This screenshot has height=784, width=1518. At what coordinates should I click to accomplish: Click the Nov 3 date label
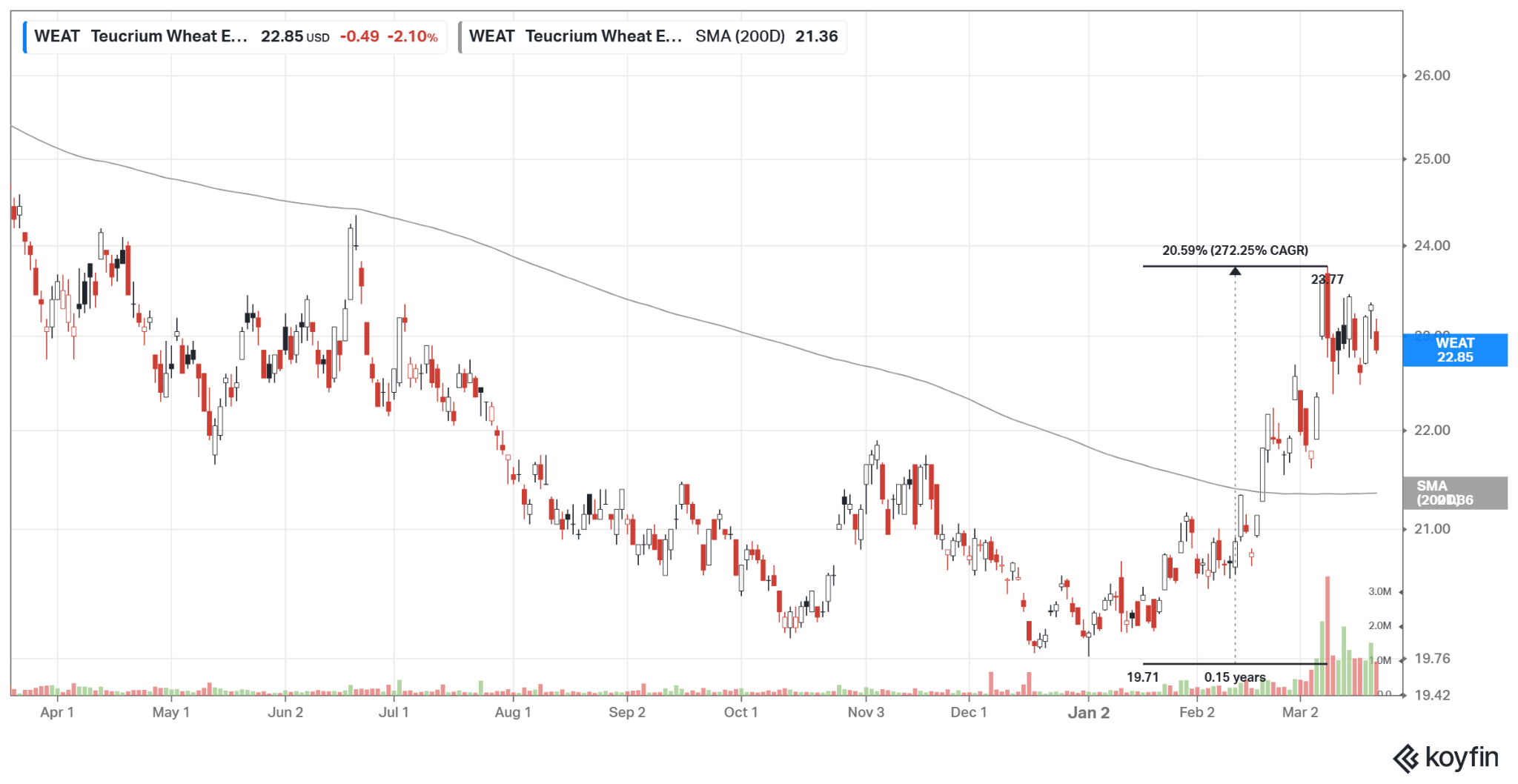tap(866, 712)
